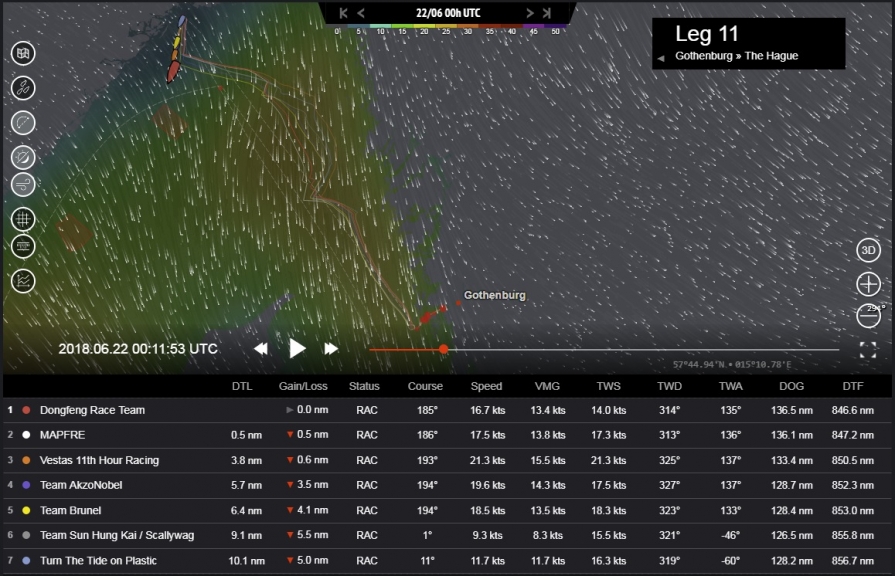Click the Leg 11 title
This screenshot has height=576, width=895.
coord(707,34)
